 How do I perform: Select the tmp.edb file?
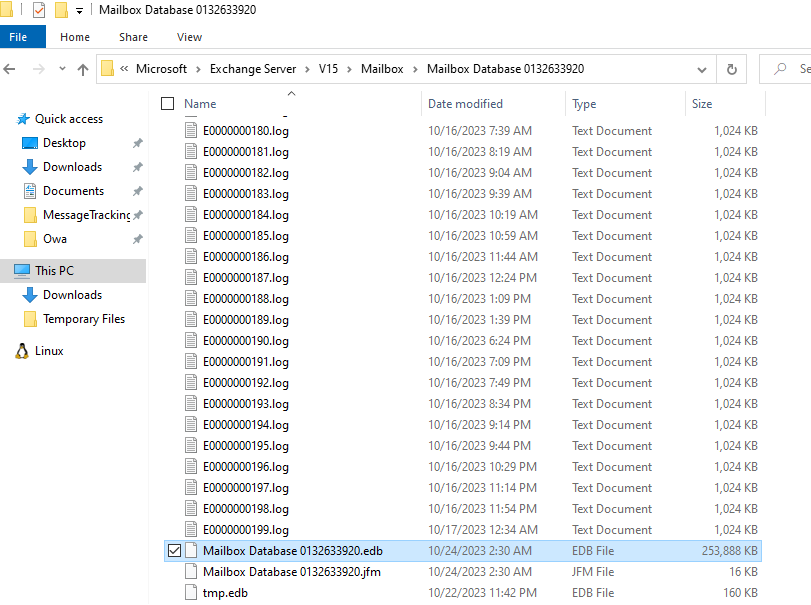[225, 593]
